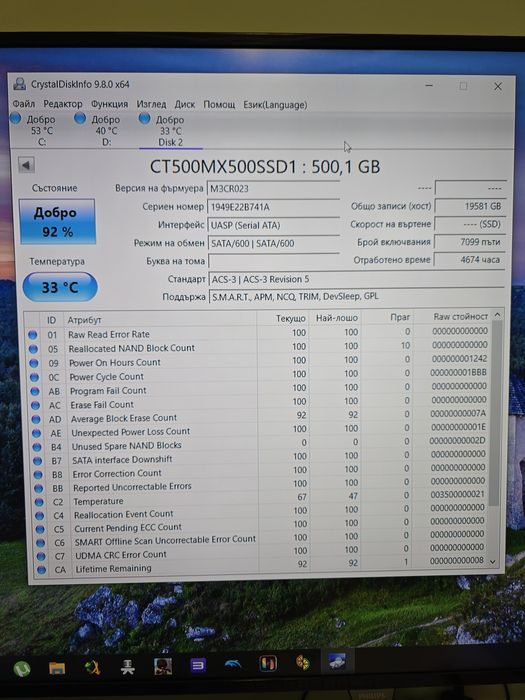Click power on count value 7099 пъти

(x=470, y=242)
